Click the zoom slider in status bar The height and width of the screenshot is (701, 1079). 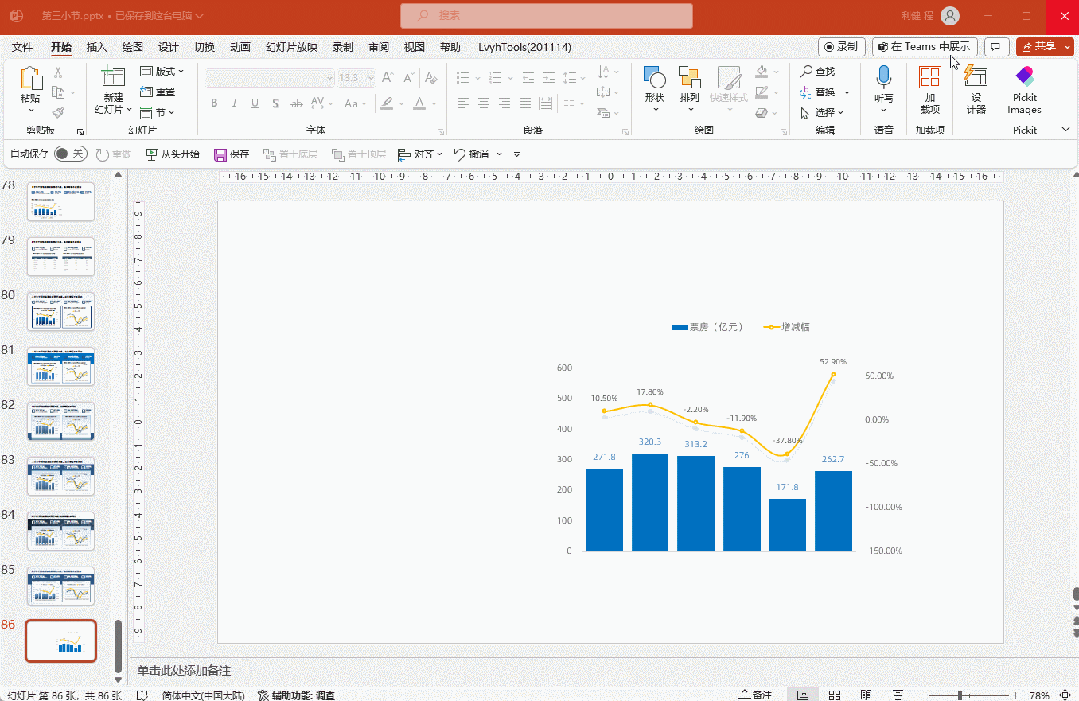click(x=960, y=695)
